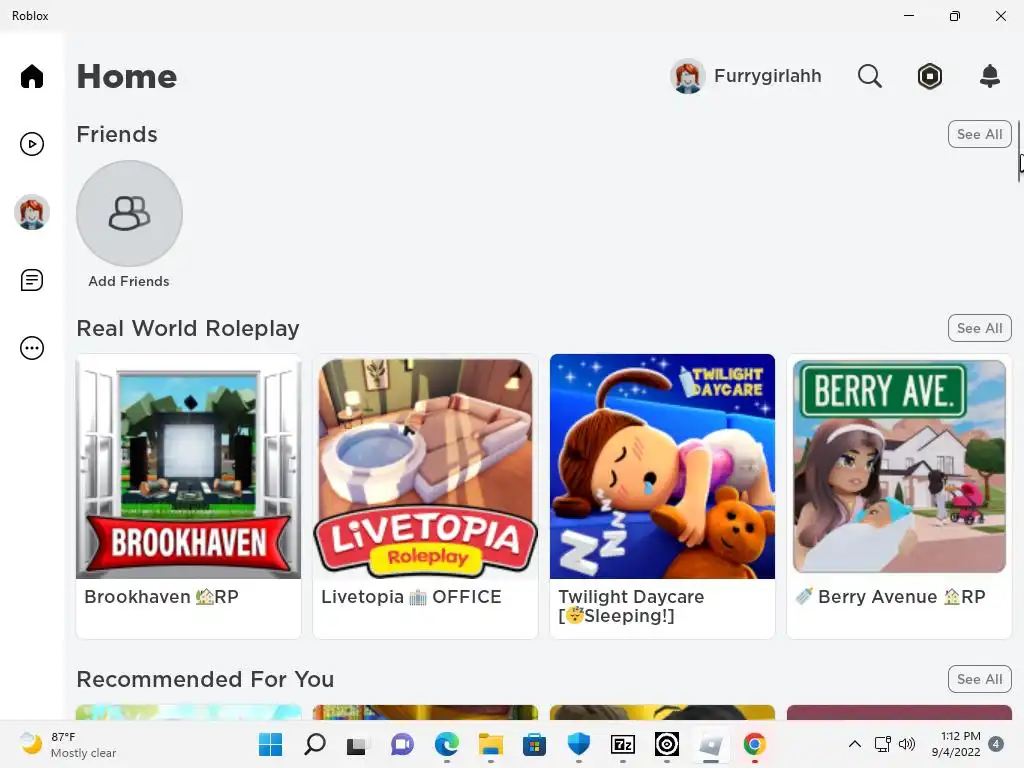Open Google Chrome from taskbar
Screen dimensions: 1024x768
tap(754, 744)
